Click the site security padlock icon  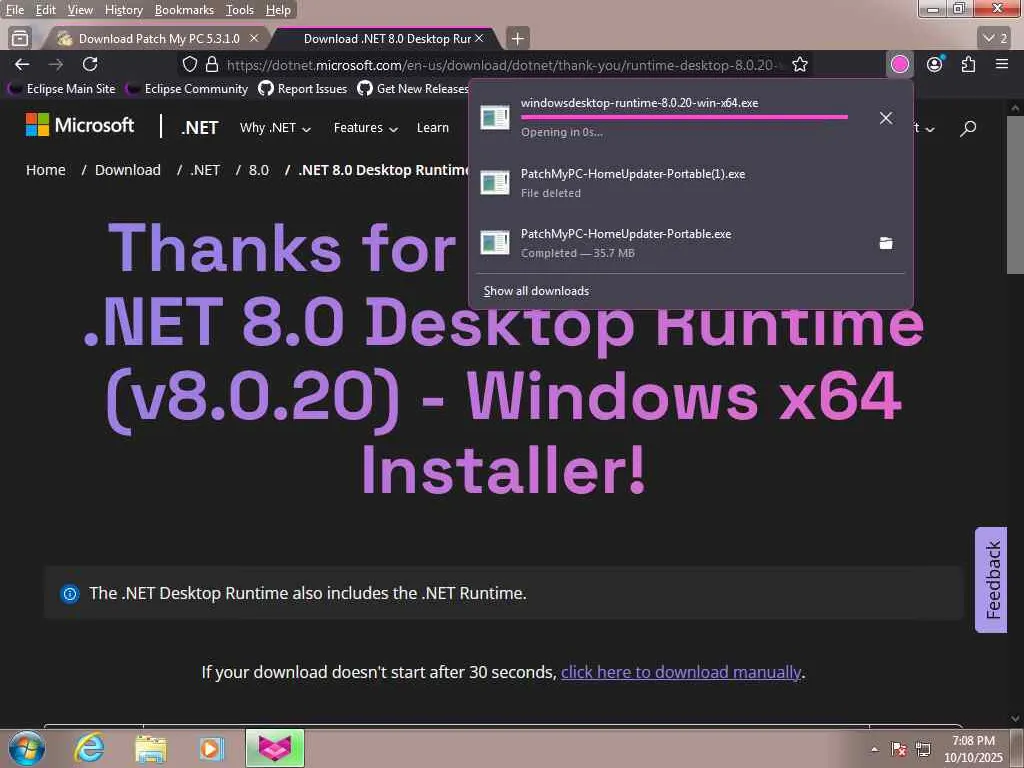tap(212, 64)
